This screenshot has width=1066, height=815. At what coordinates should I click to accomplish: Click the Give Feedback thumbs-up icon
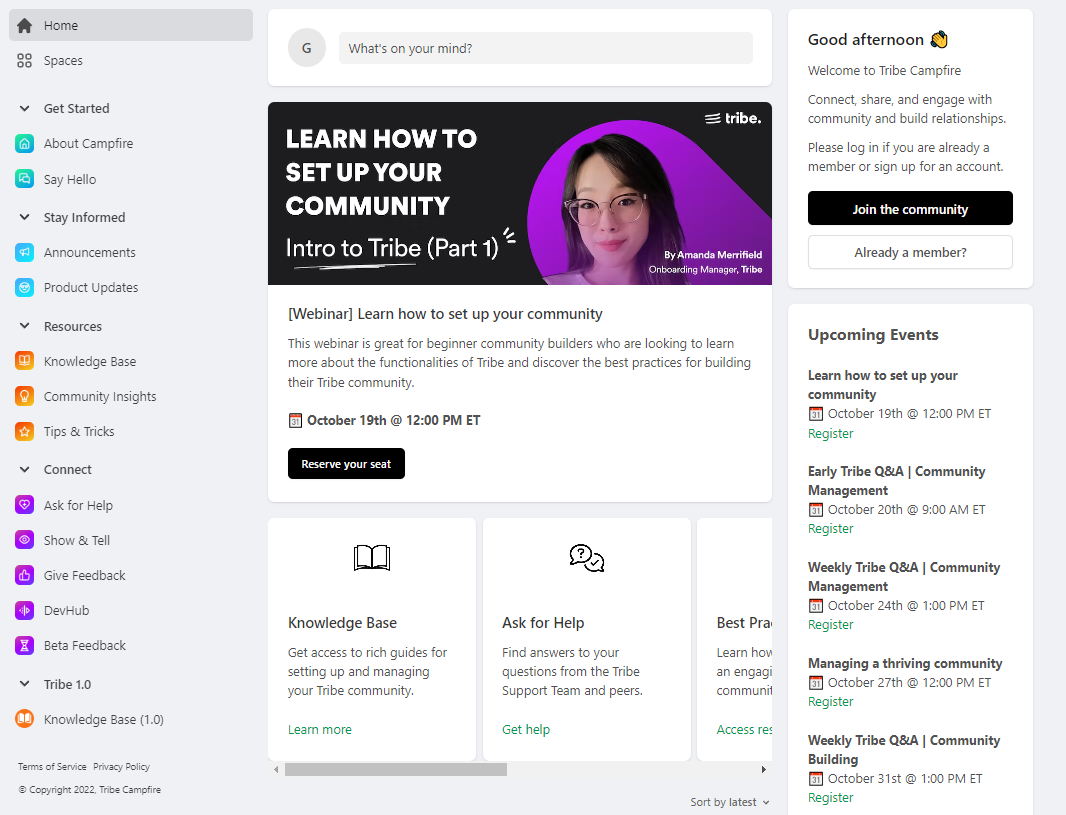pyautogui.click(x=24, y=575)
